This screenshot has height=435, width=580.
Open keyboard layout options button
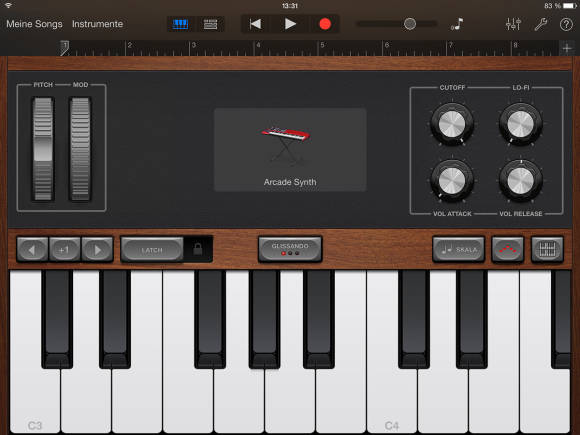click(547, 249)
